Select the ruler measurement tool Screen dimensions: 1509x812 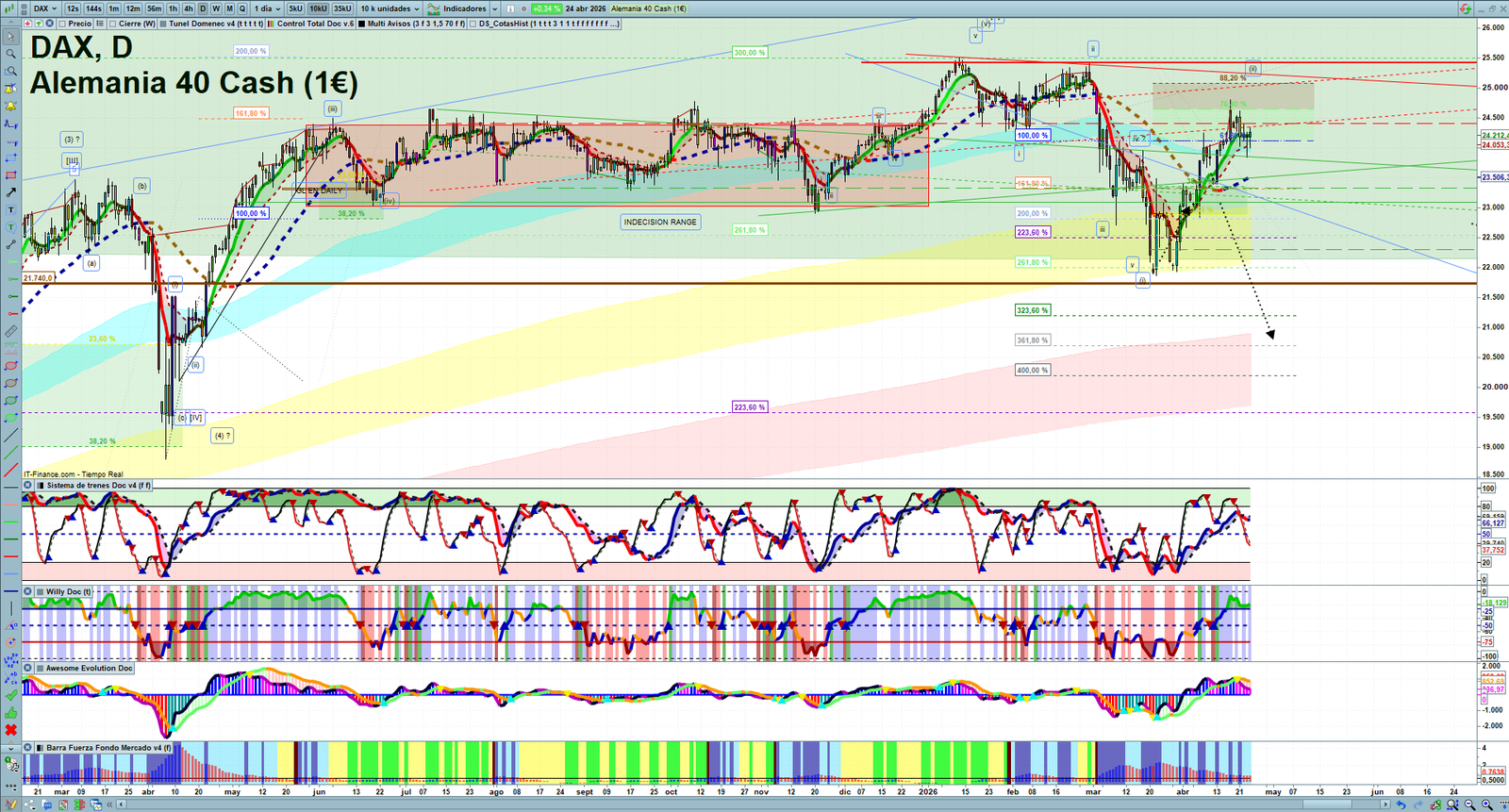(11, 331)
